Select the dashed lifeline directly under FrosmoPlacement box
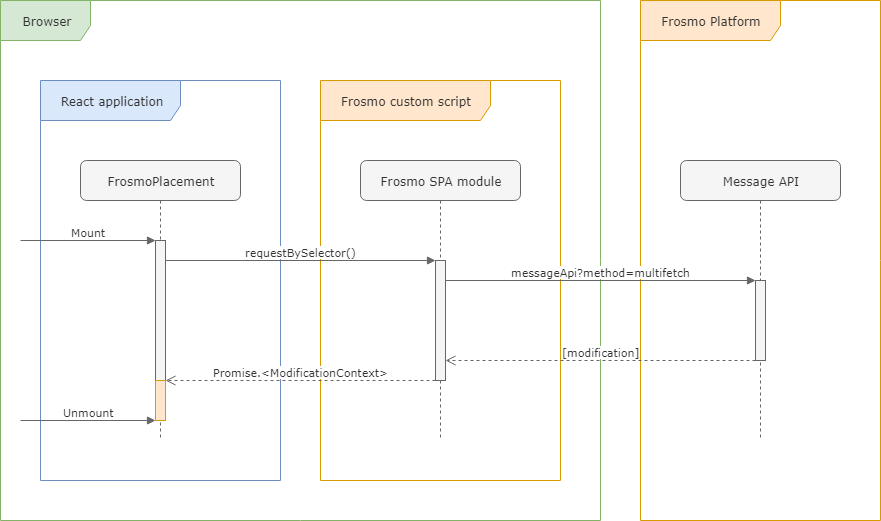This screenshot has width=881, height=521. point(160,220)
